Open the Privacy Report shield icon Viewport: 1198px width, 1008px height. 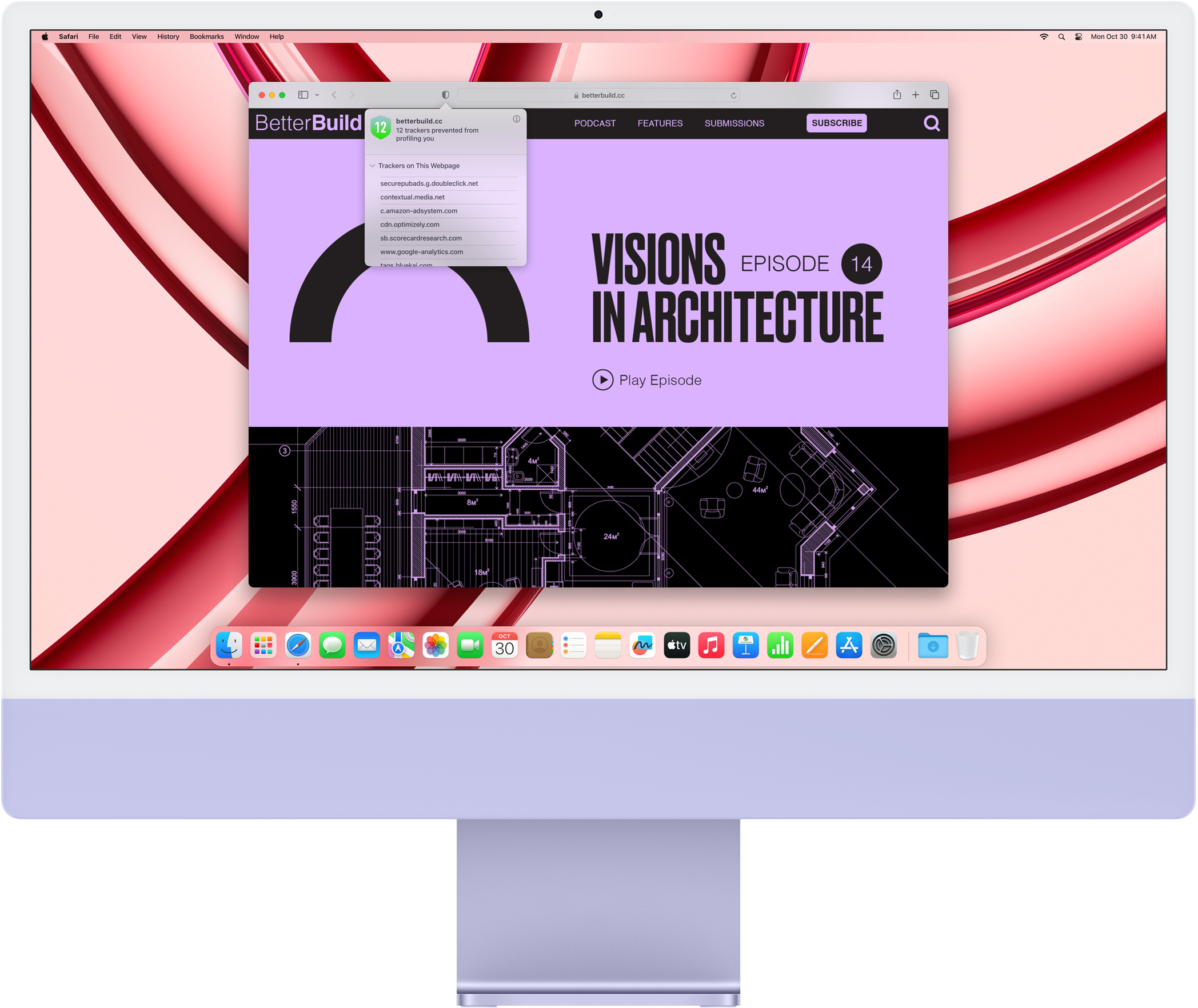point(445,95)
